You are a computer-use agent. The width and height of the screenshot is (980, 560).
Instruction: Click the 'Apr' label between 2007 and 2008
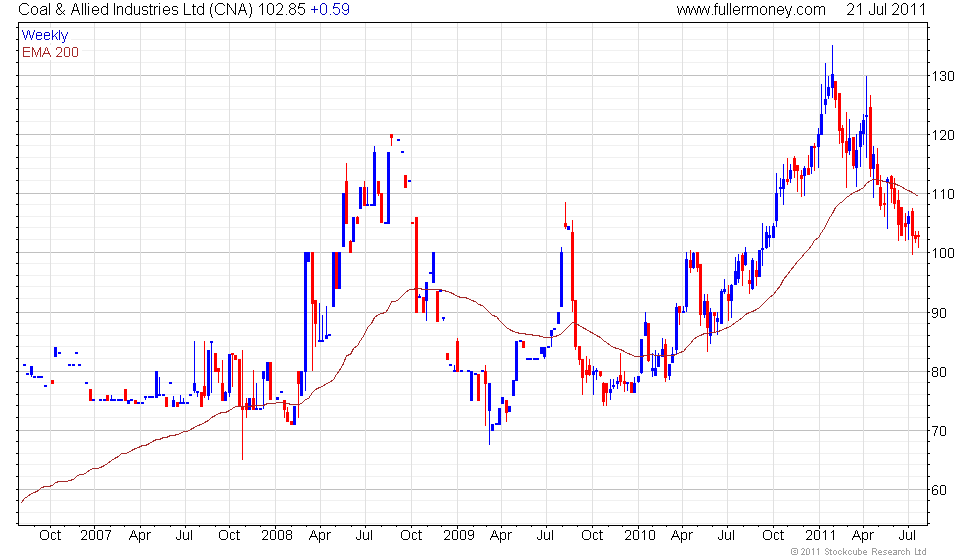coord(139,536)
